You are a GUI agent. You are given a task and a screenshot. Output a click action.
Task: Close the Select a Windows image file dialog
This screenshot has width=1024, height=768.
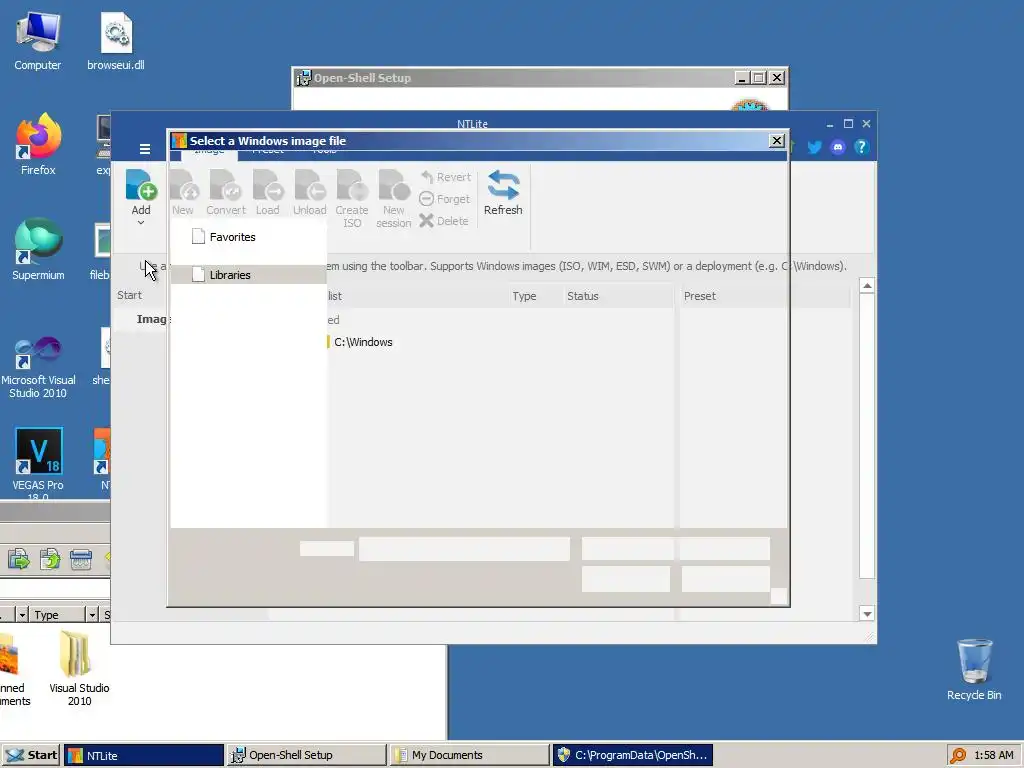(776, 140)
